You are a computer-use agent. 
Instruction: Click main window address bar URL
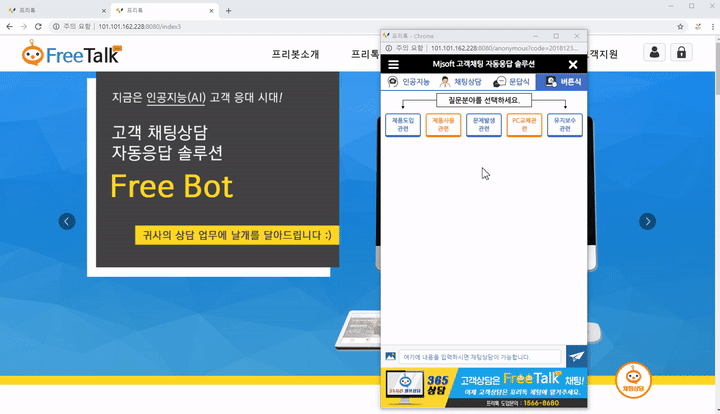point(140,27)
